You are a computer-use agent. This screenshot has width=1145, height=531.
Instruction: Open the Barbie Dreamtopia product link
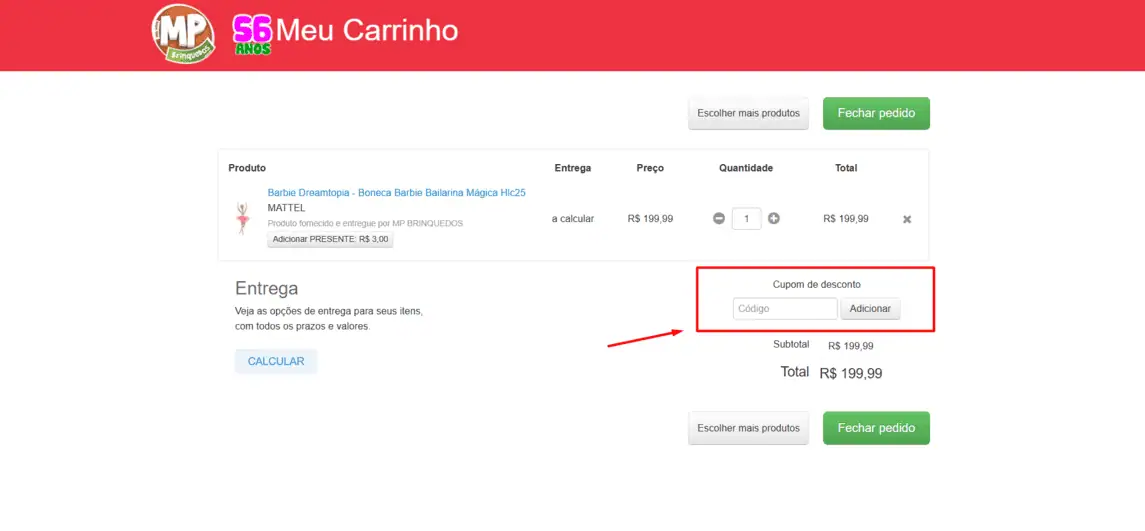(397, 193)
